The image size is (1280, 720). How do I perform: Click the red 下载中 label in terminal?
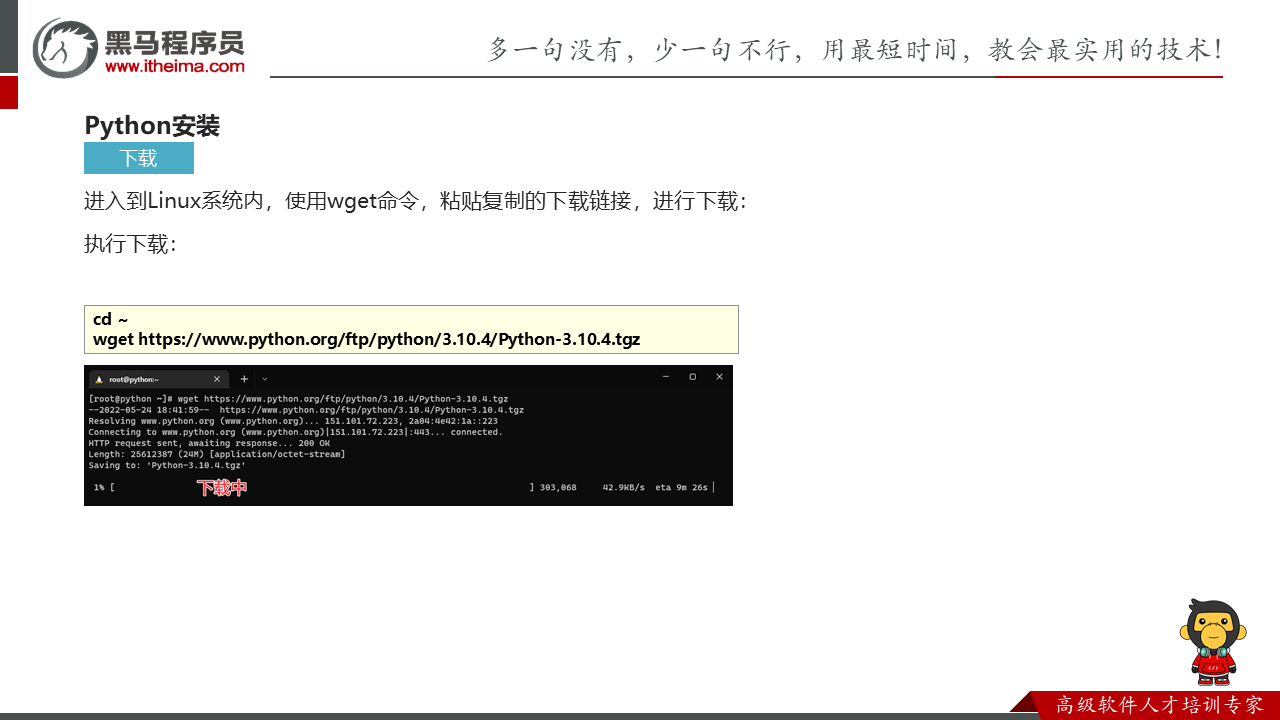[x=221, y=488]
